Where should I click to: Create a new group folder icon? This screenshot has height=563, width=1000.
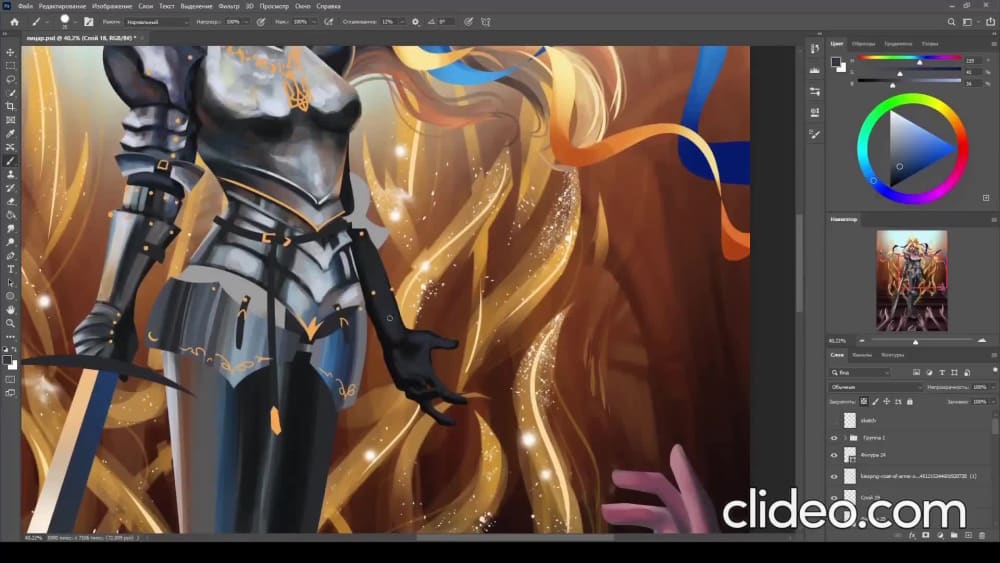pyautogui.click(x=954, y=536)
